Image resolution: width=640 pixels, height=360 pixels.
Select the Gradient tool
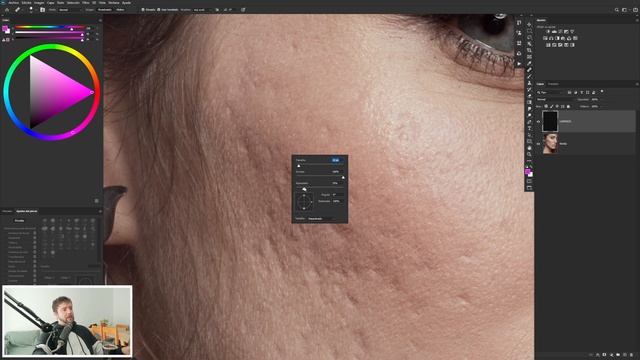coord(529,102)
